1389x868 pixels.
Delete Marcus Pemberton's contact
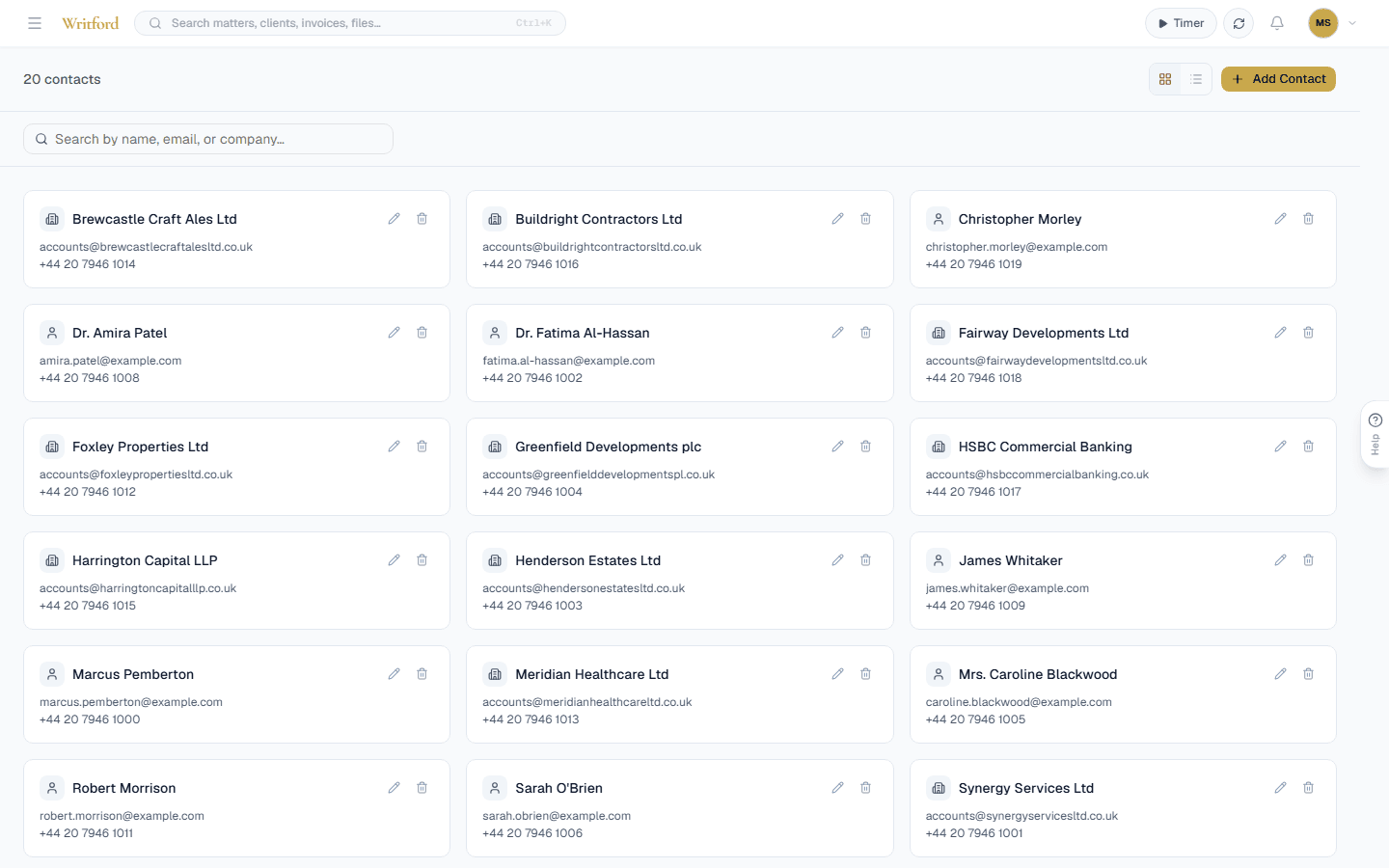(422, 674)
